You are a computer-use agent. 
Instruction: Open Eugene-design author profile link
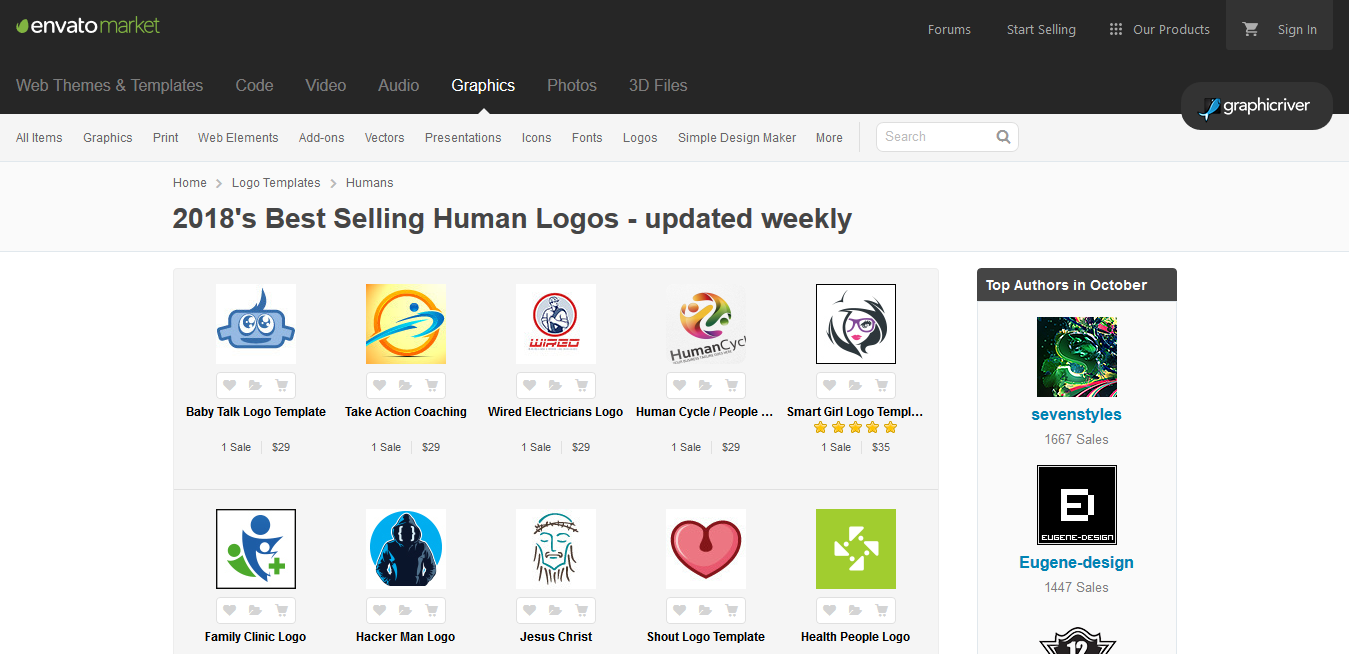pyautogui.click(x=1076, y=562)
